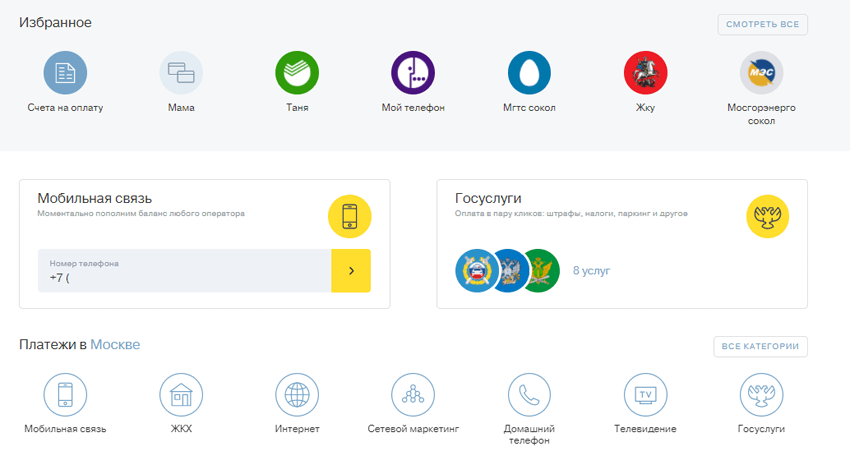
Task: Open Мгтс сокол favorite payment
Action: [529, 73]
